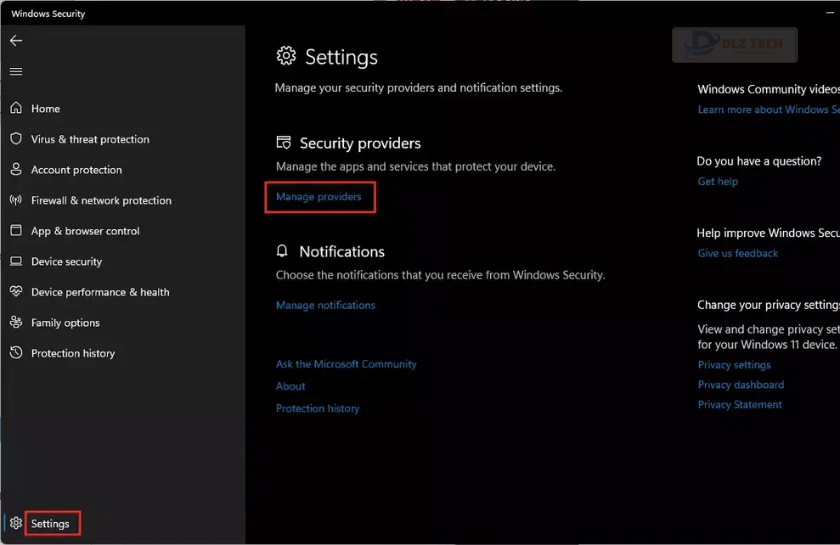Select Account protection in sidebar

[x=77, y=170]
